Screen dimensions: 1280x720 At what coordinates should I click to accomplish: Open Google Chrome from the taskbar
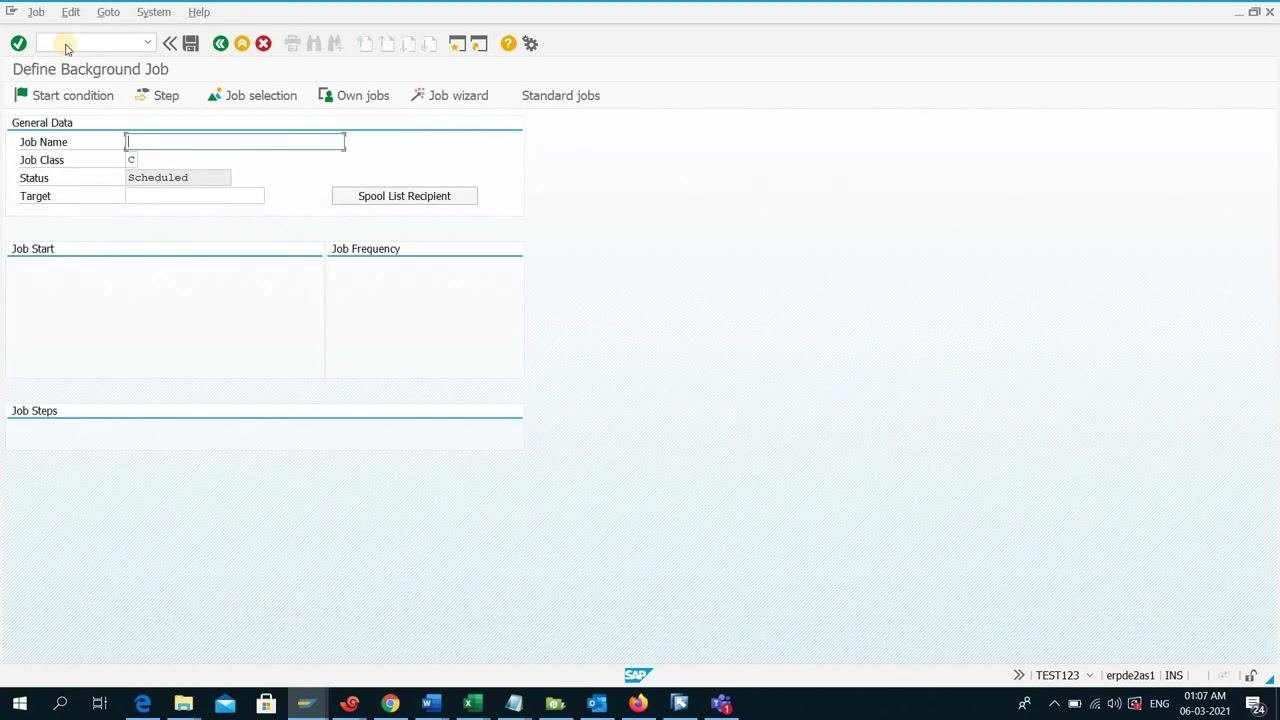pyautogui.click(x=390, y=704)
